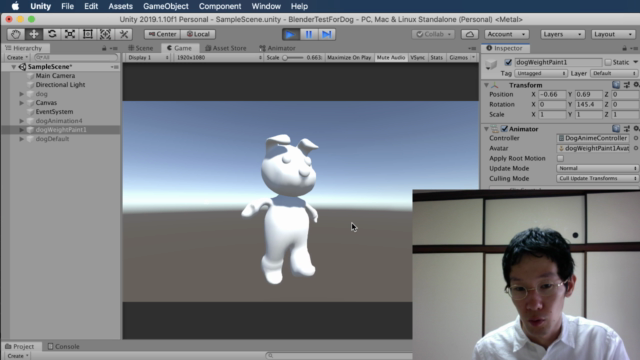Open the Cloud services icon
Image resolution: width=640 pixels, height=360 pixels.
470,34
